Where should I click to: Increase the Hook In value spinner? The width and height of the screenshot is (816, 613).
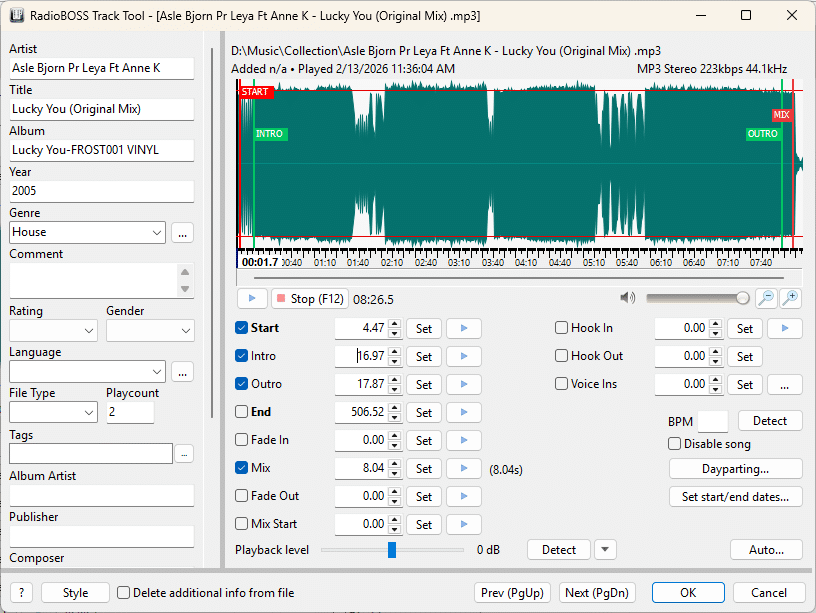(x=716, y=324)
